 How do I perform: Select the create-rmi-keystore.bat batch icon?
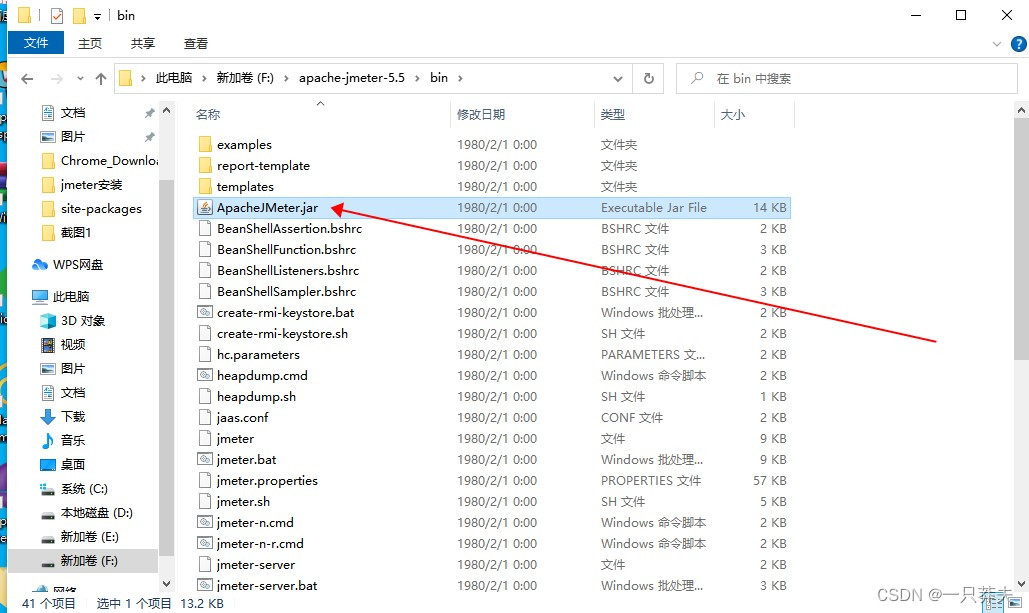205,312
